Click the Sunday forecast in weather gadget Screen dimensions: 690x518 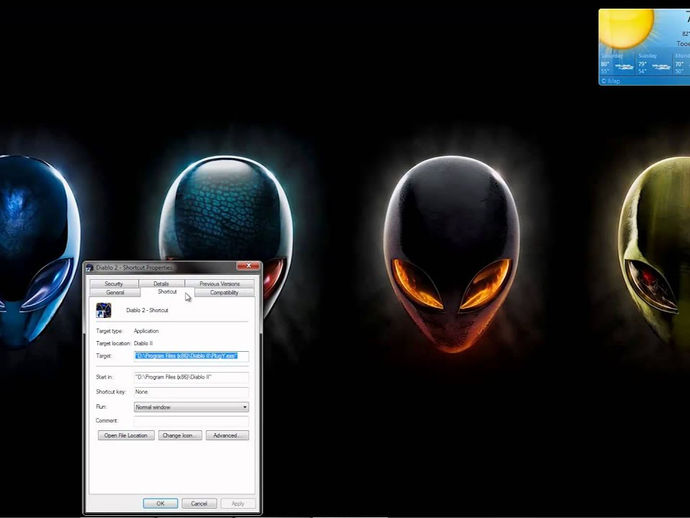coord(654,63)
